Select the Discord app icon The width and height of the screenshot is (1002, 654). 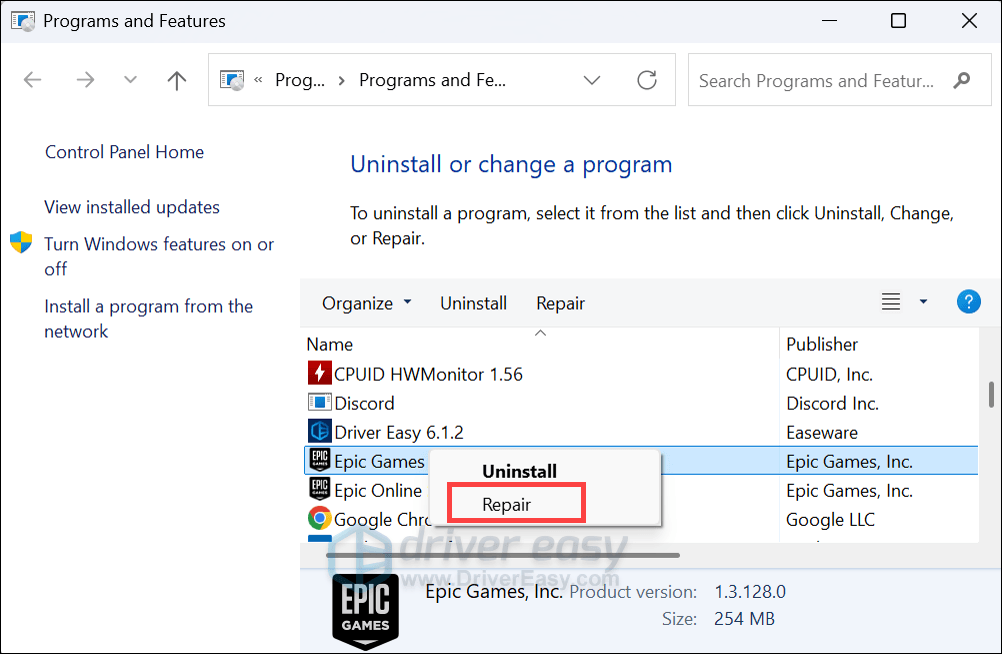[318, 403]
